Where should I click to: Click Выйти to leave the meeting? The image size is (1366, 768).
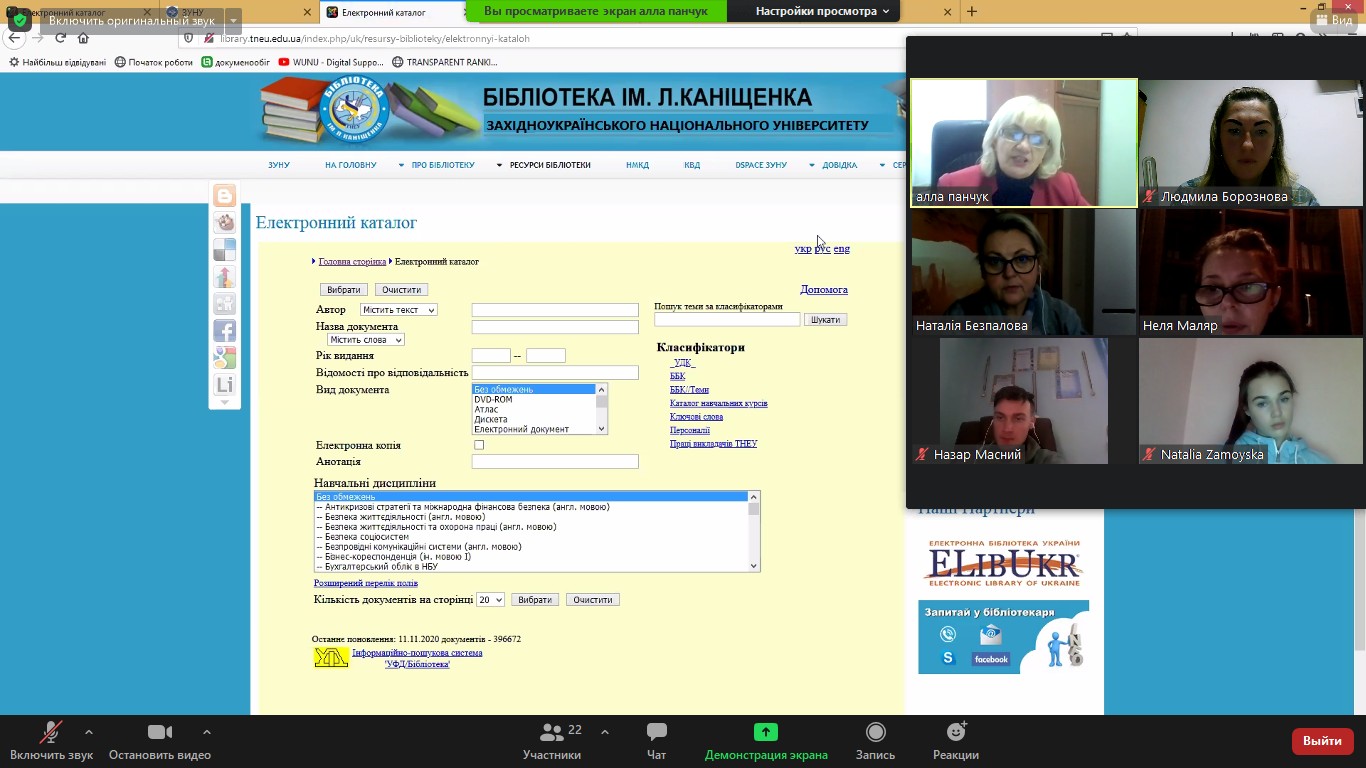tap(1323, 741)
